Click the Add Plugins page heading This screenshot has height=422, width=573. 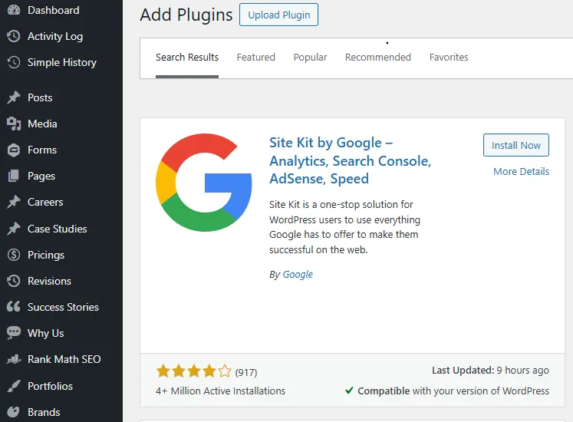tap(186, 15)
